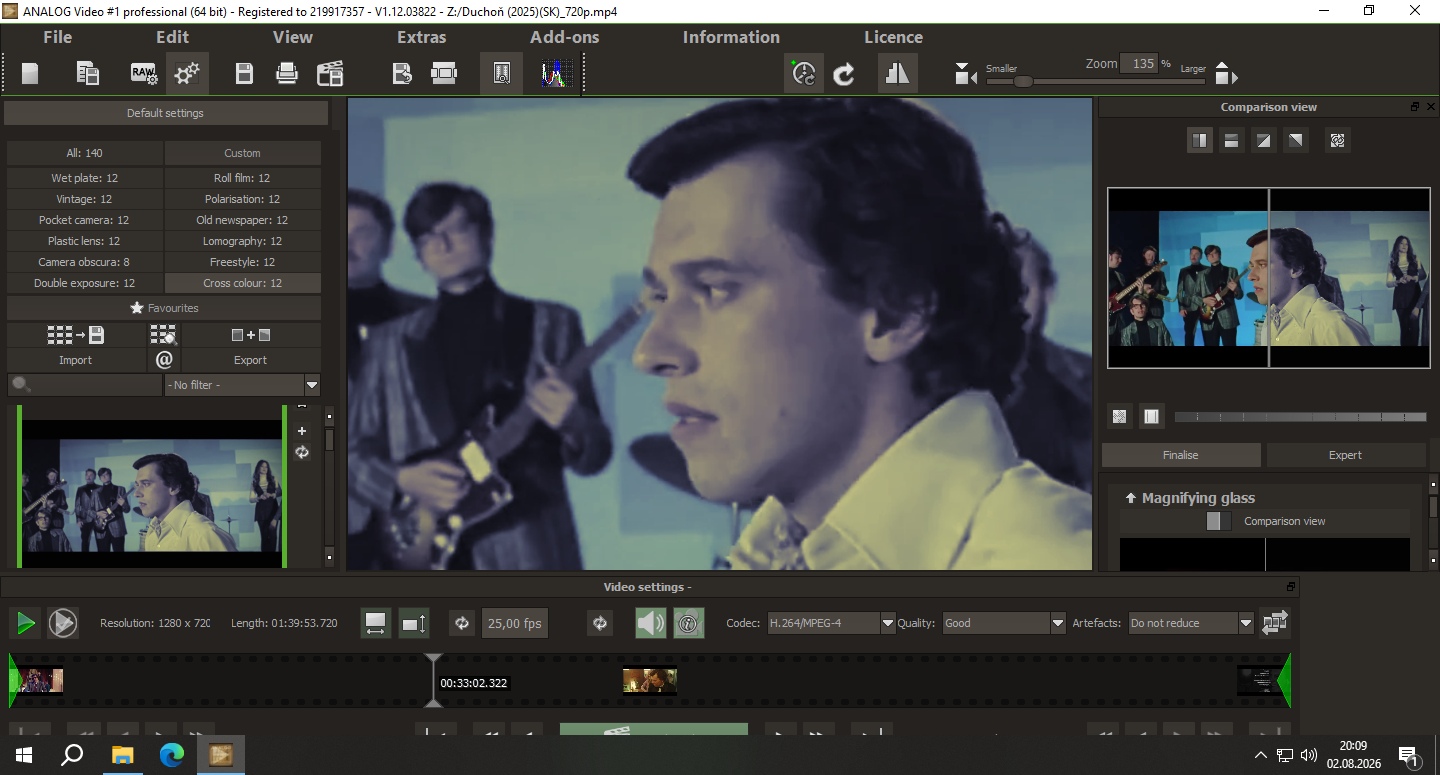The height and width of the screenshot is (775, 1440).
Task: Open the gears settings icon in toolbar
Action: coord(187,73)
